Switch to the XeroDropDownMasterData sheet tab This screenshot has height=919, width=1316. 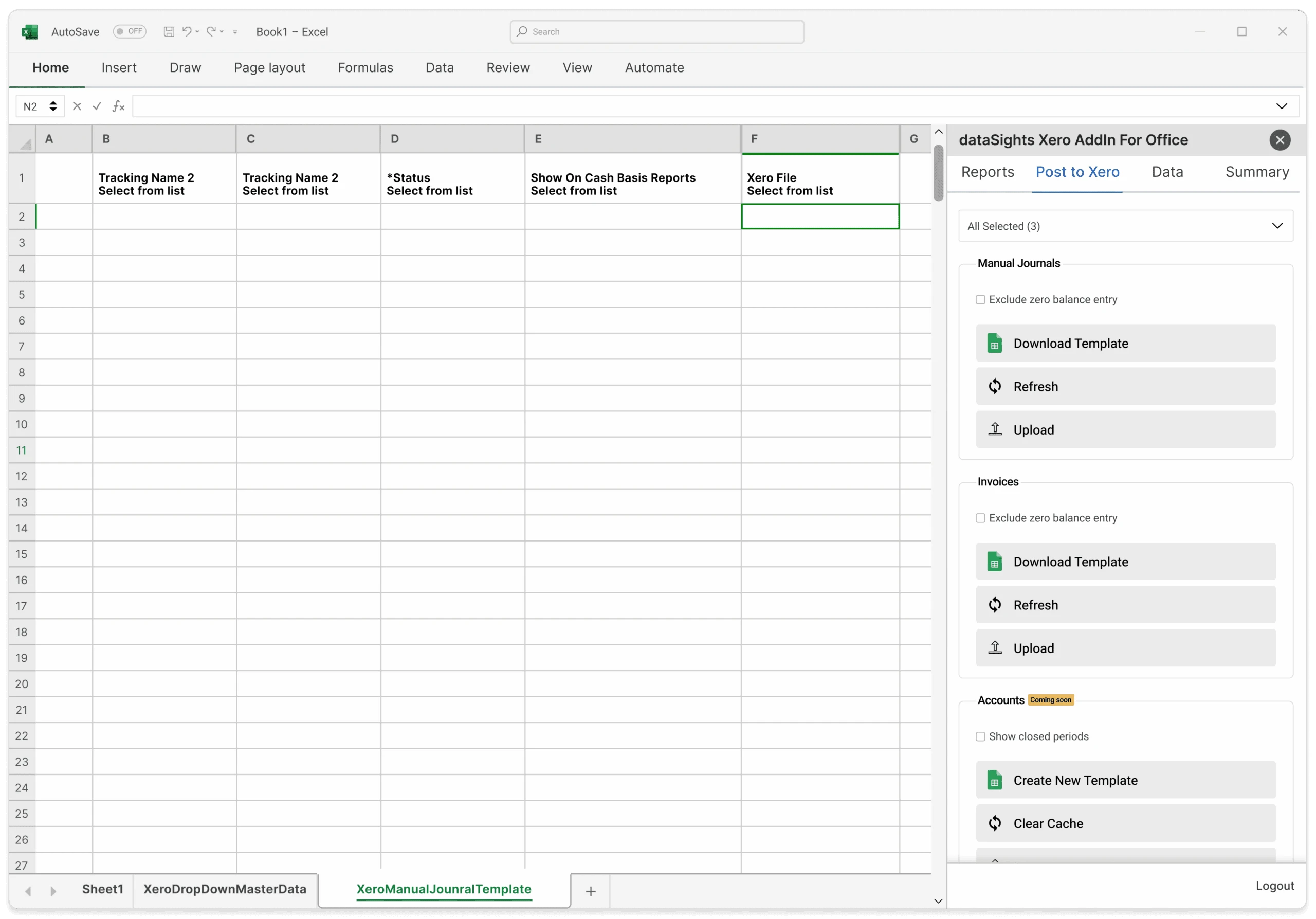point(225,889)
